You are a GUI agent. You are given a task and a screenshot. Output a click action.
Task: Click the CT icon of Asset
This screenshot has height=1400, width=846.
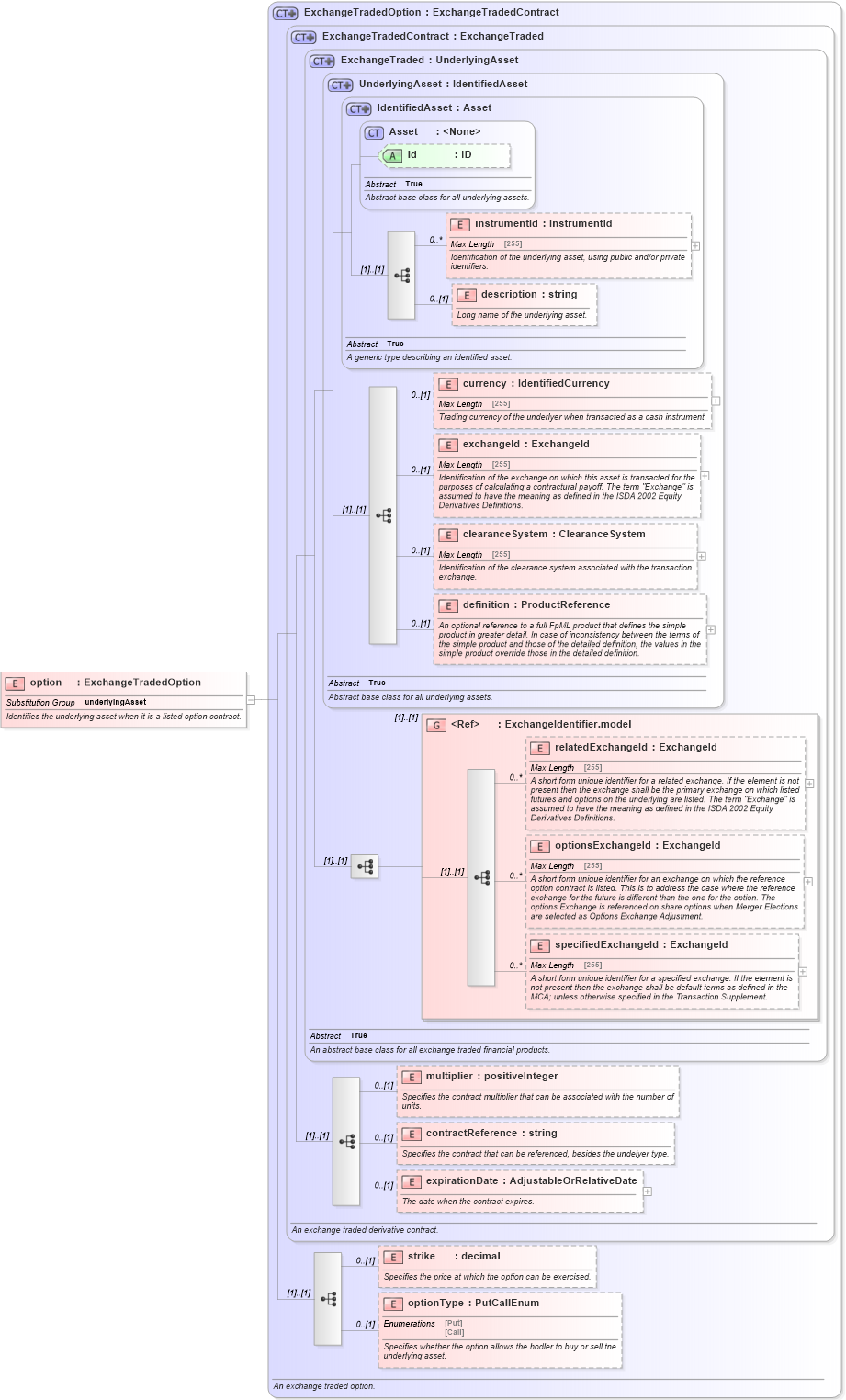coord(375,132)
